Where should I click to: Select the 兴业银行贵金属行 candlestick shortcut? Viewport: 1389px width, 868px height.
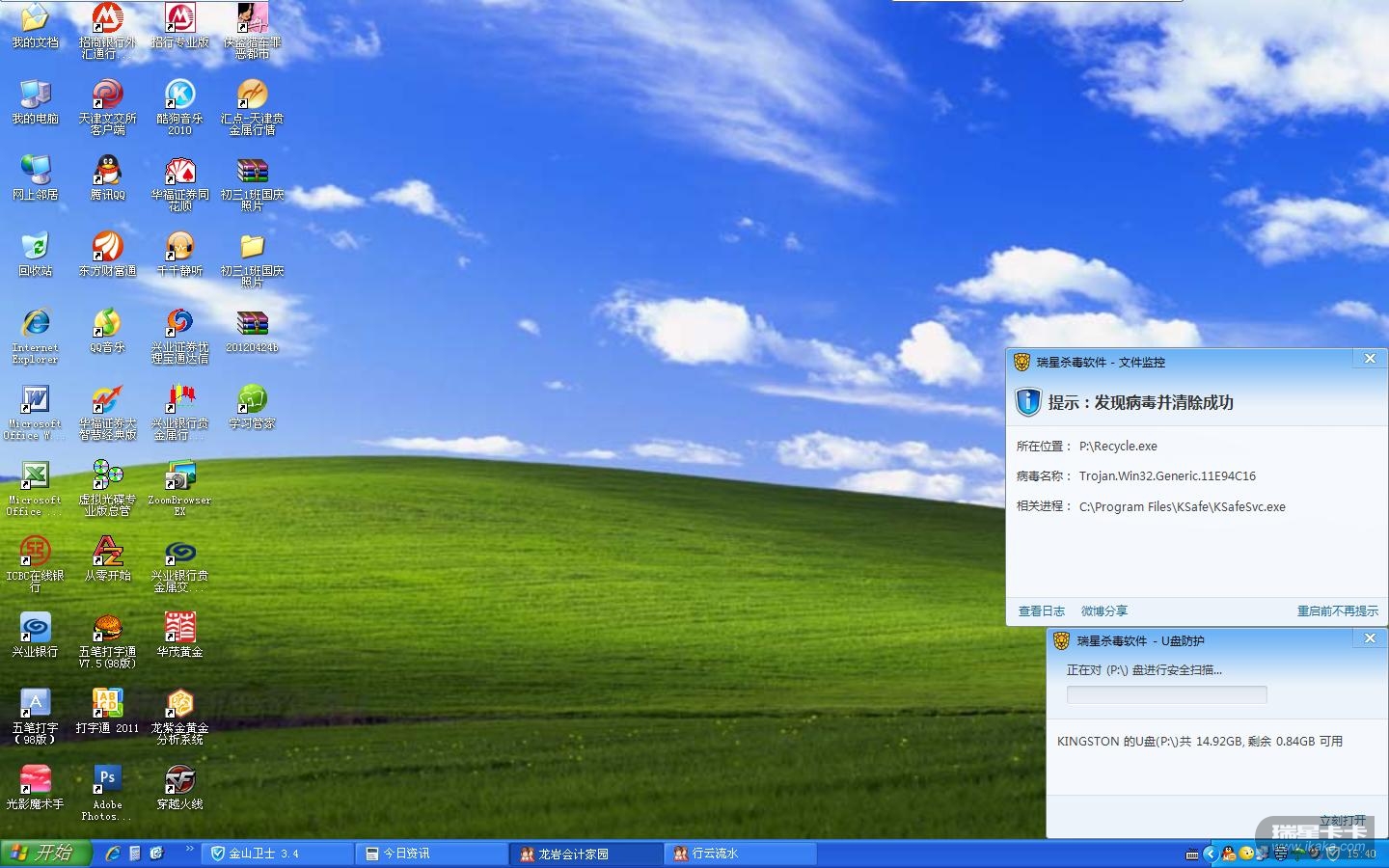pos(179,412)
